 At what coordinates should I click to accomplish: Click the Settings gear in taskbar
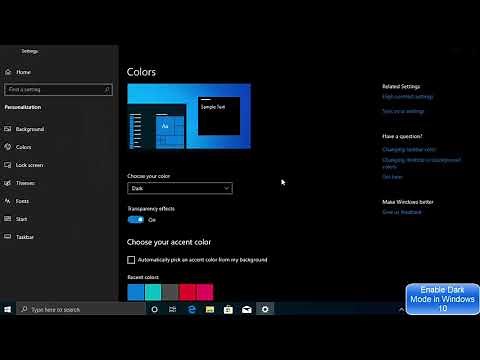[x=265, y=309]
